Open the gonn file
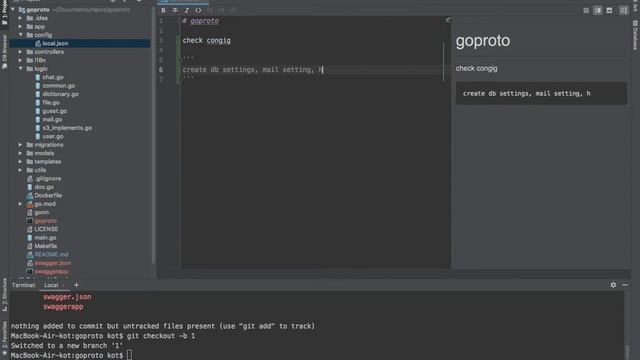The image size is (640, 360). click(42, 212)
